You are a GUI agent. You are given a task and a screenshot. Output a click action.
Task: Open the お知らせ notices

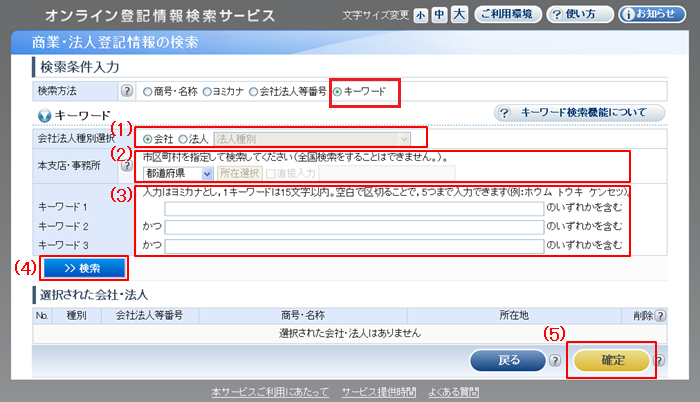tap(652, 14)
